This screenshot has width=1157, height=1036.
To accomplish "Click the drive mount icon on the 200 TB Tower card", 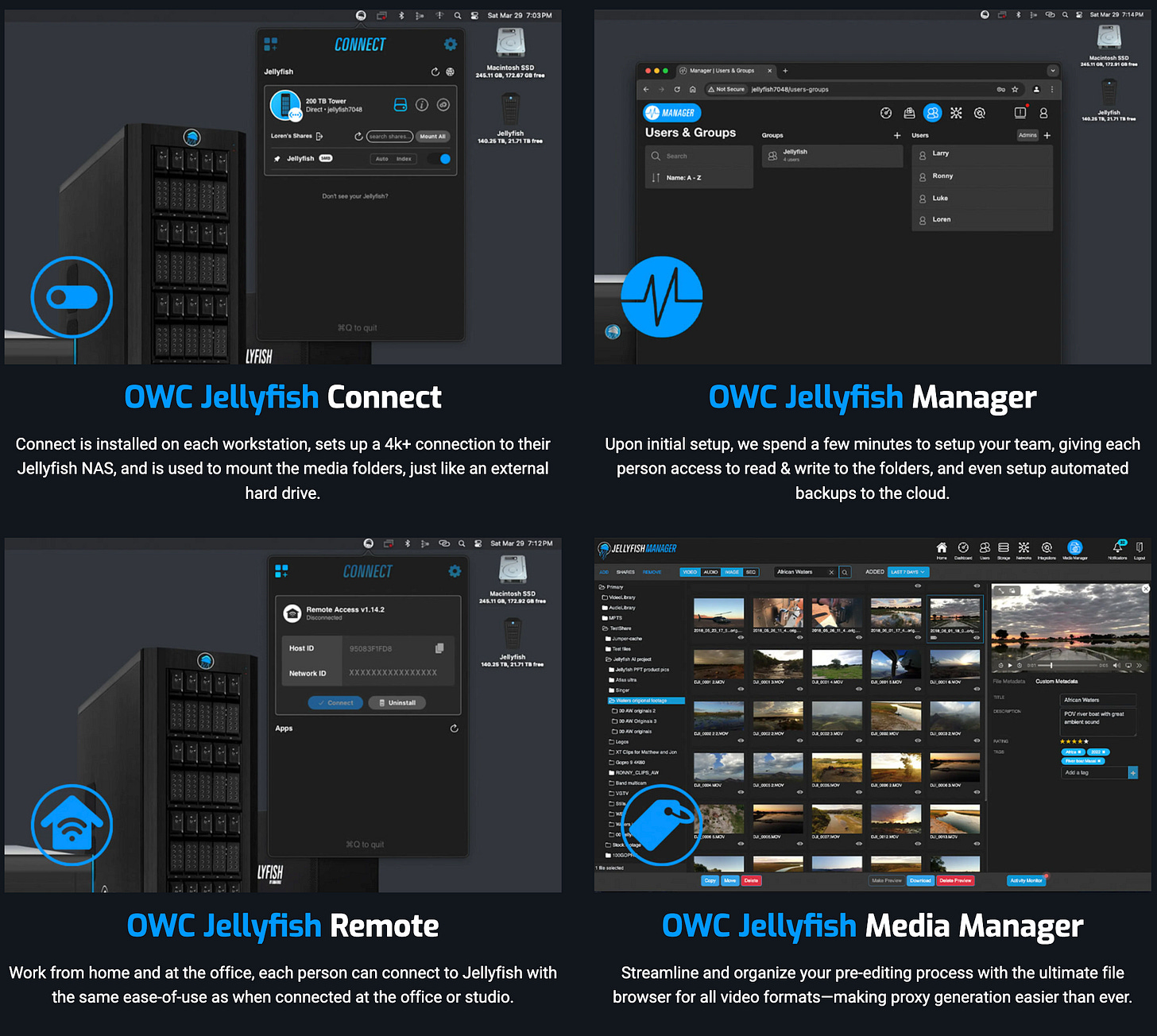I will [x=400, y=105].
